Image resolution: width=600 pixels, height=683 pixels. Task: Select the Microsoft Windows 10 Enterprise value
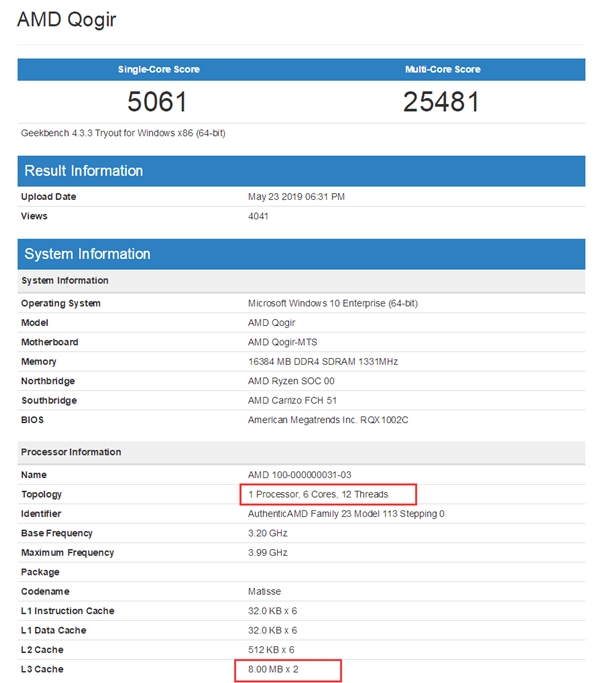[333, 303]
